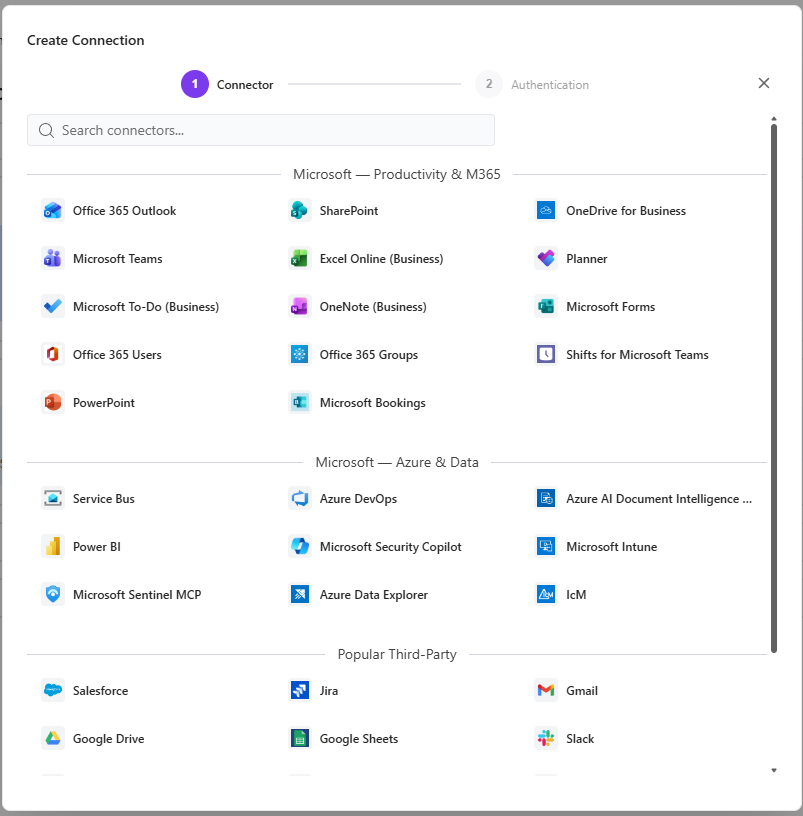Click the 'Office 365 Outlook' label
Screen dimensions: 803x816
[124, 211]
